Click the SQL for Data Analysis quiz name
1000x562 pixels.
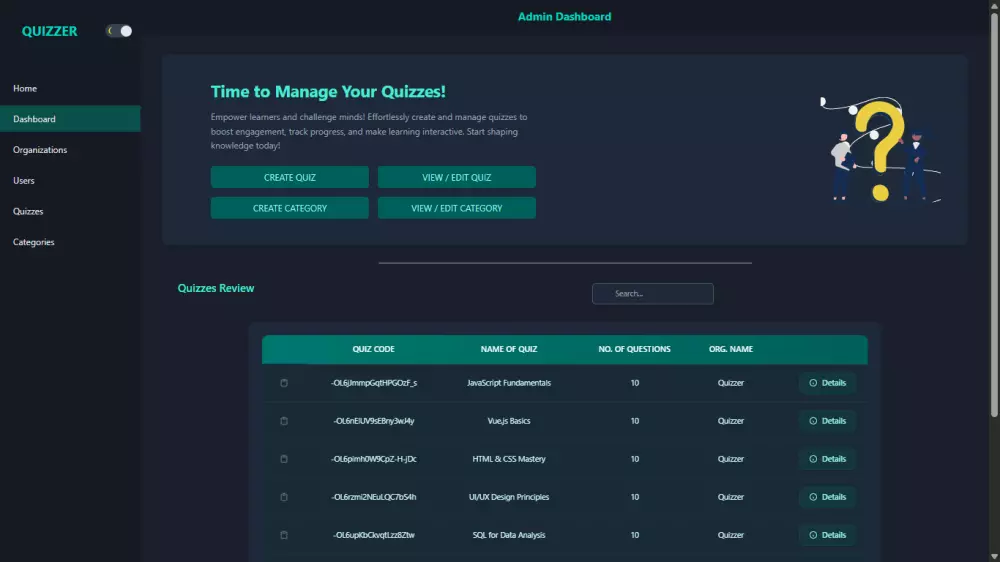point(509,535)
